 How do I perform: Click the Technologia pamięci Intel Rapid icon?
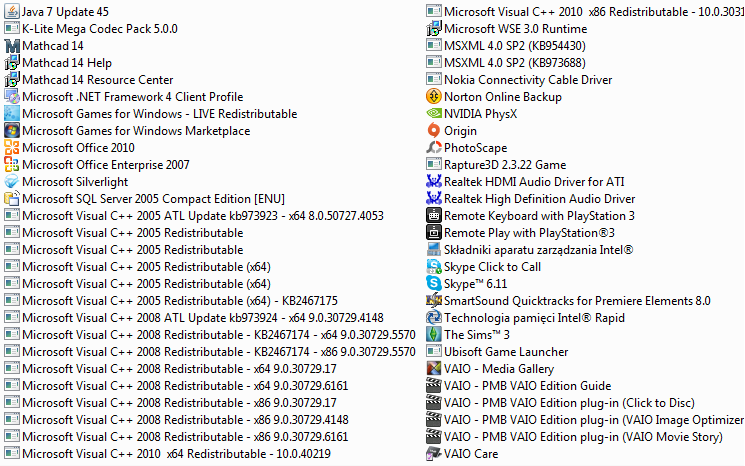[433, 318]
